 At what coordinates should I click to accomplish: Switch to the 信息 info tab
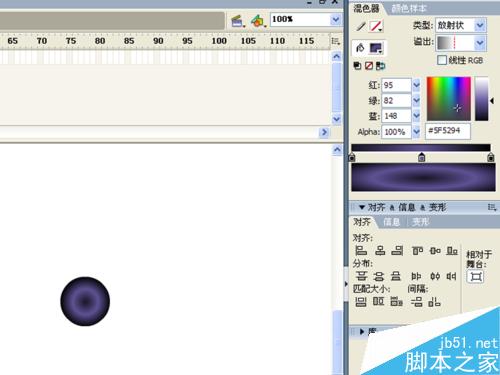[x=391, y=222]
